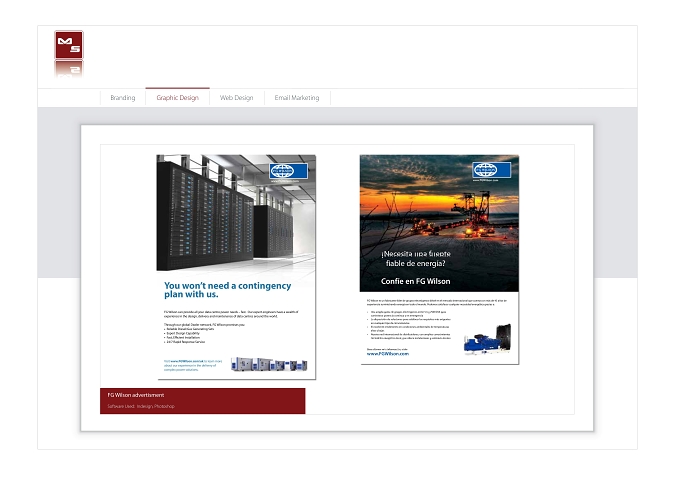Open the Branding tab
Screen dimensions: 680x481
point(123,98)
